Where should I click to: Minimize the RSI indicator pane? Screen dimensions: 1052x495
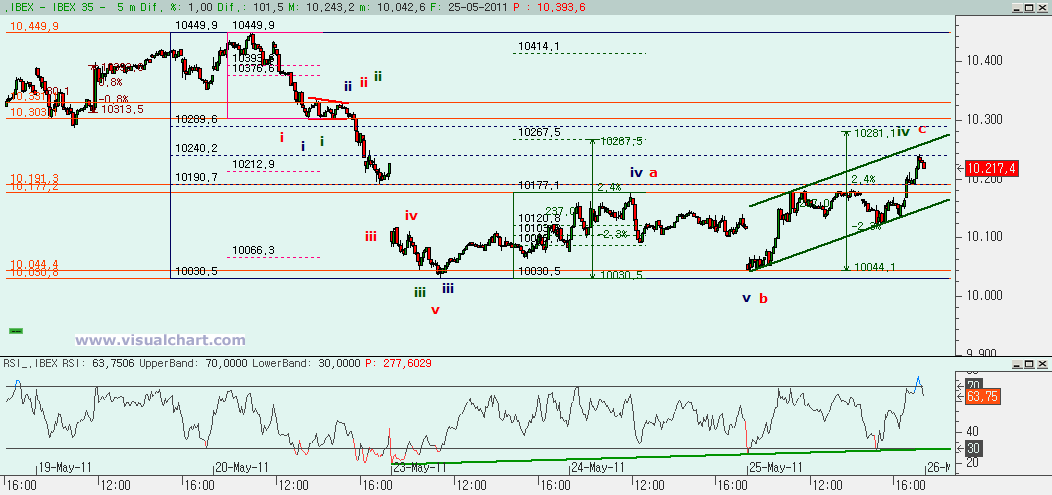click(x=1016, y=363)
